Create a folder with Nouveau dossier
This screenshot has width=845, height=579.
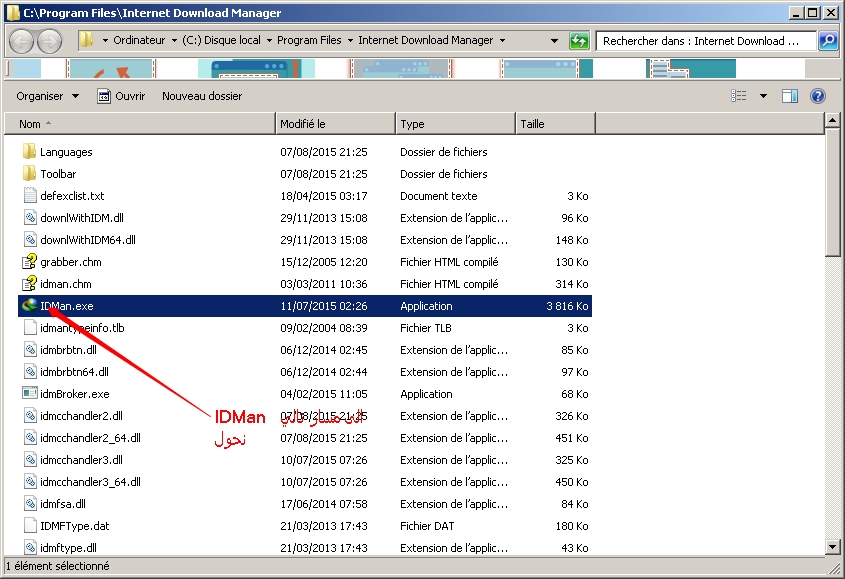202,96
